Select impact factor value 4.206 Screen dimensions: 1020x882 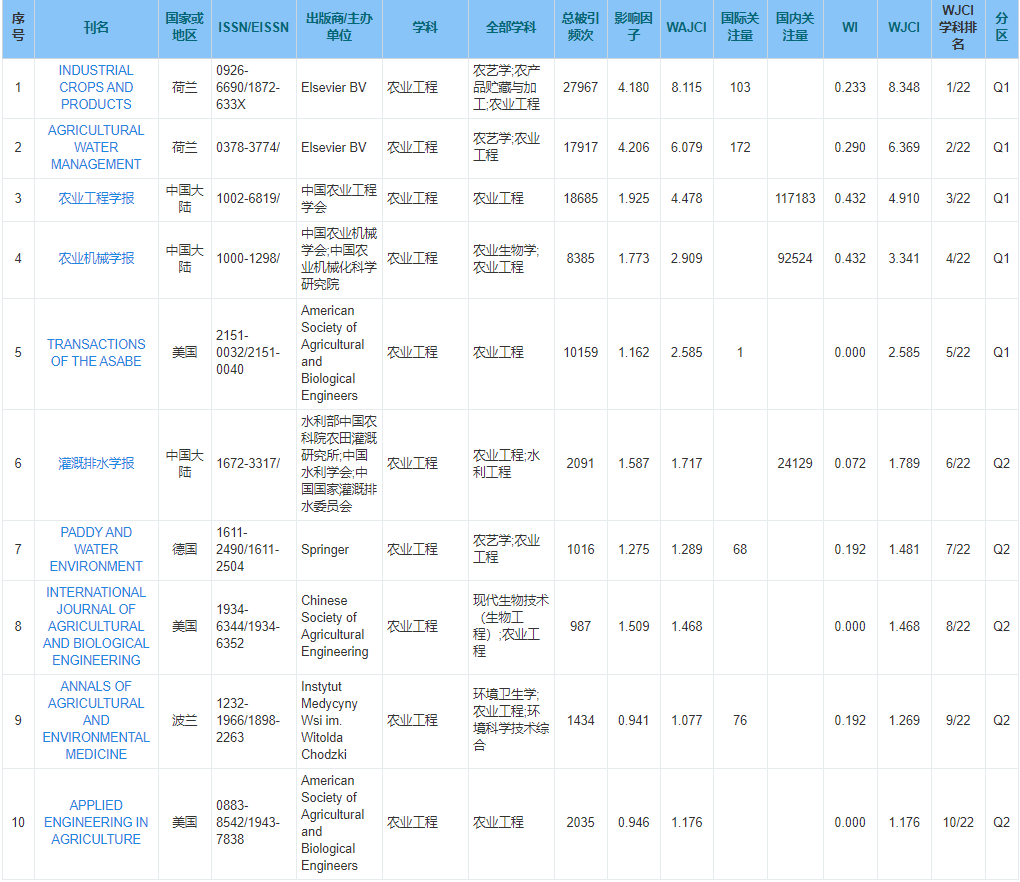coord(634,147)
